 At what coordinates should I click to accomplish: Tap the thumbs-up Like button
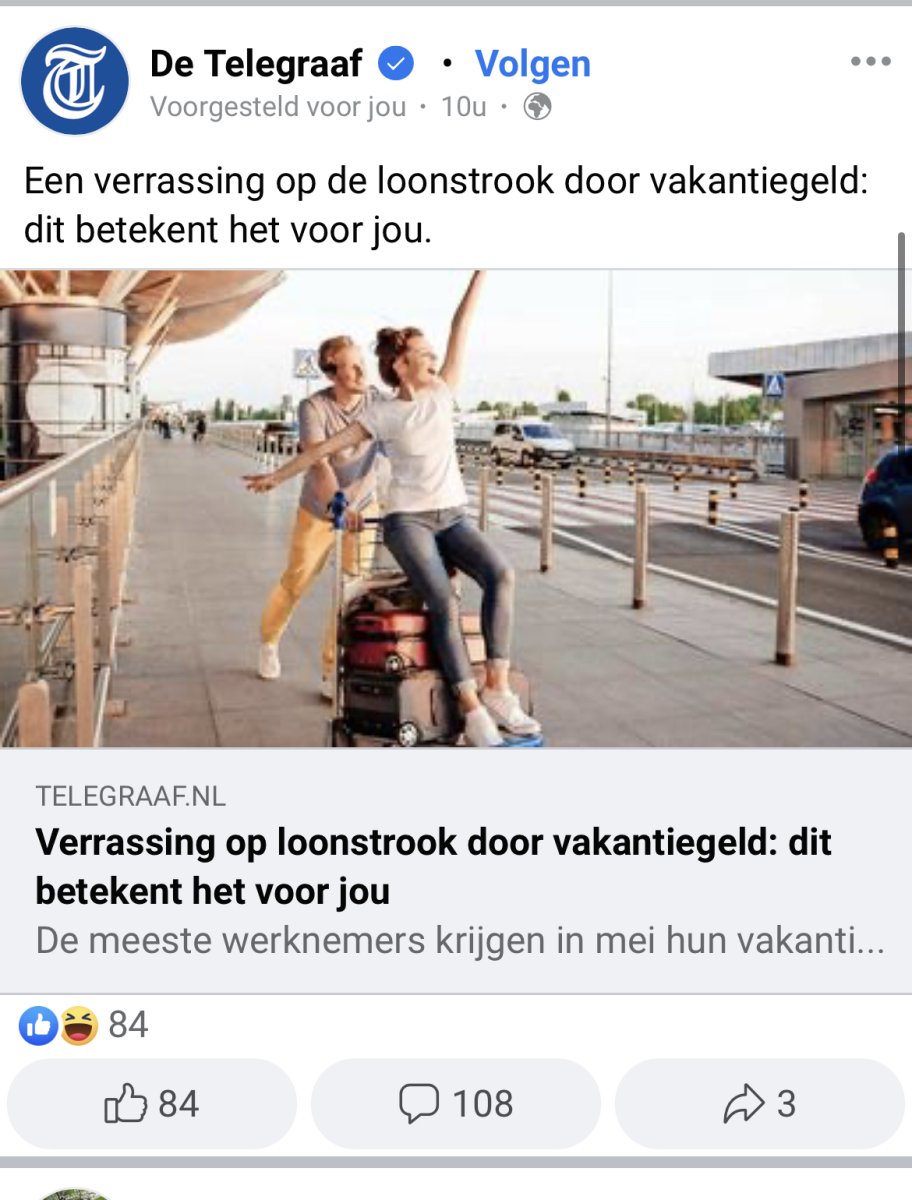[152, 1104]
